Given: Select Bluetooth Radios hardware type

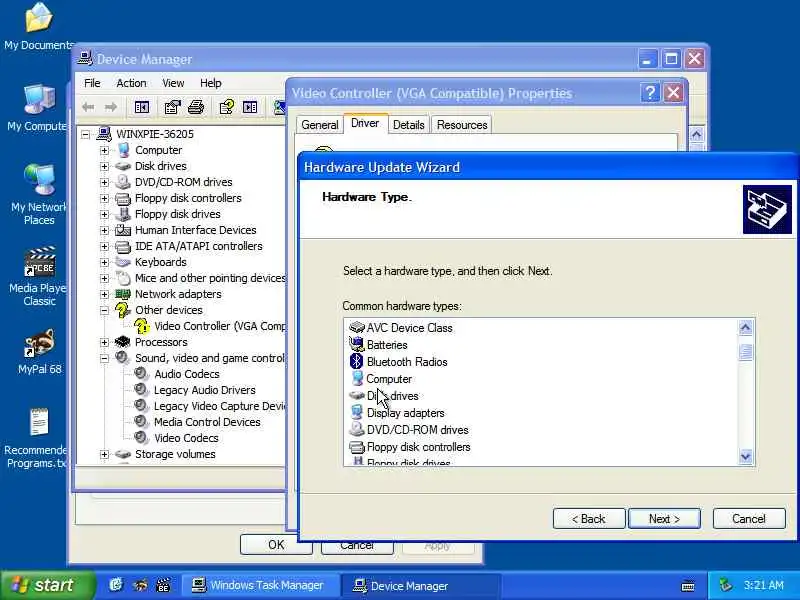Looking at the screenshot, I should [x=398, y=362].
